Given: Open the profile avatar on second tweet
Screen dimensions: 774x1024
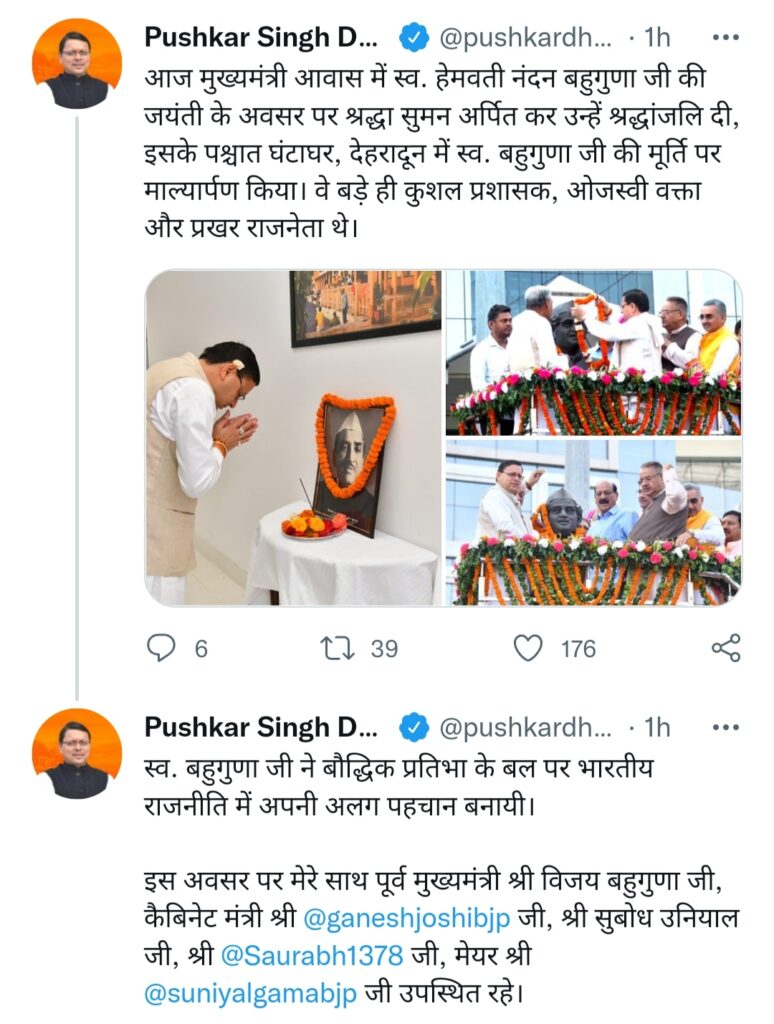Looking at the screenshot, I should 77,754.
